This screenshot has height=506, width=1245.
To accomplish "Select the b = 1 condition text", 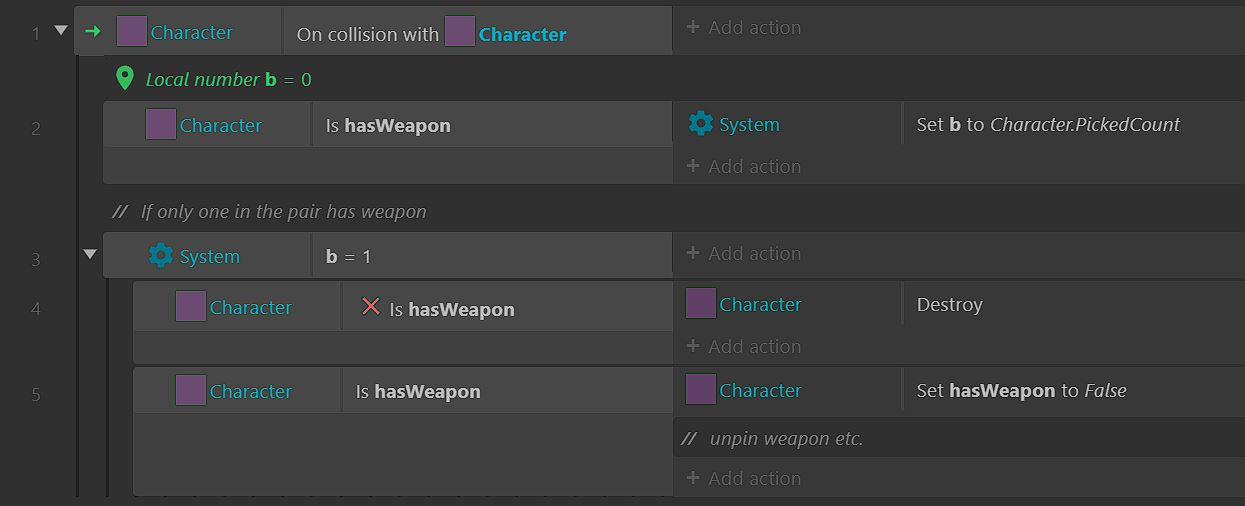I will point(348,257).
